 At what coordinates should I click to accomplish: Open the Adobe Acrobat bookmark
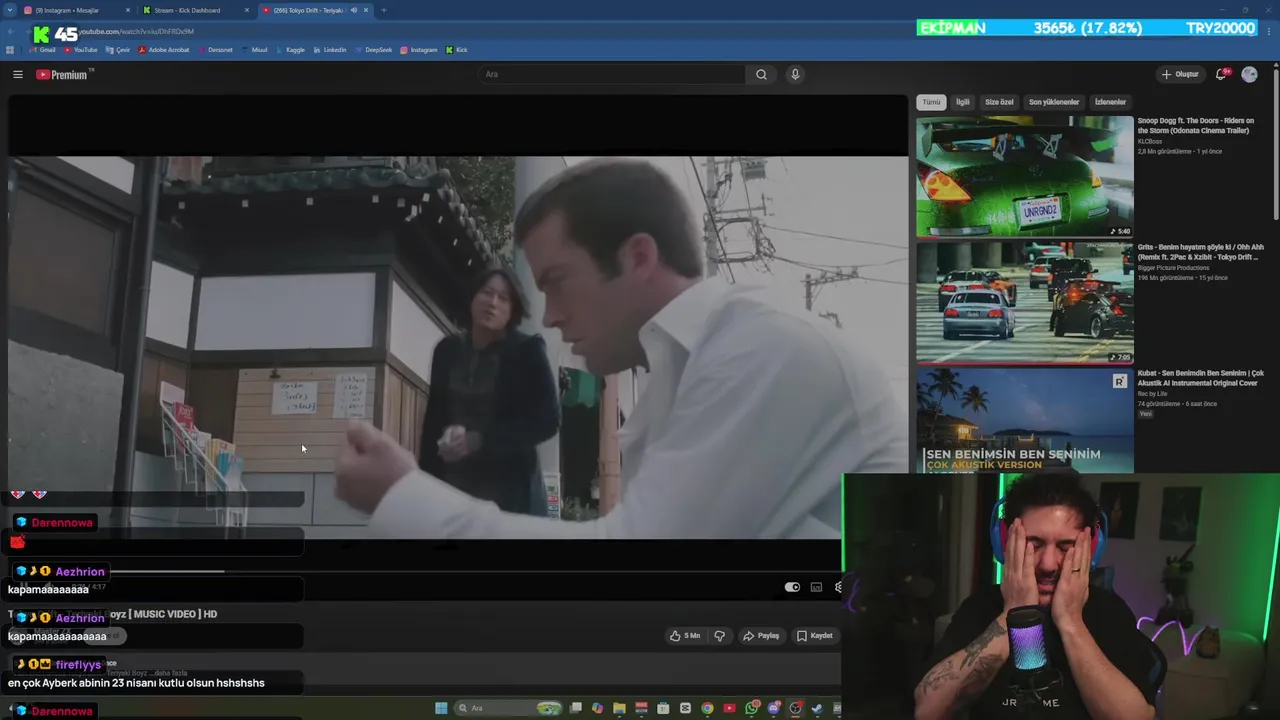click(x=164, y=50)
